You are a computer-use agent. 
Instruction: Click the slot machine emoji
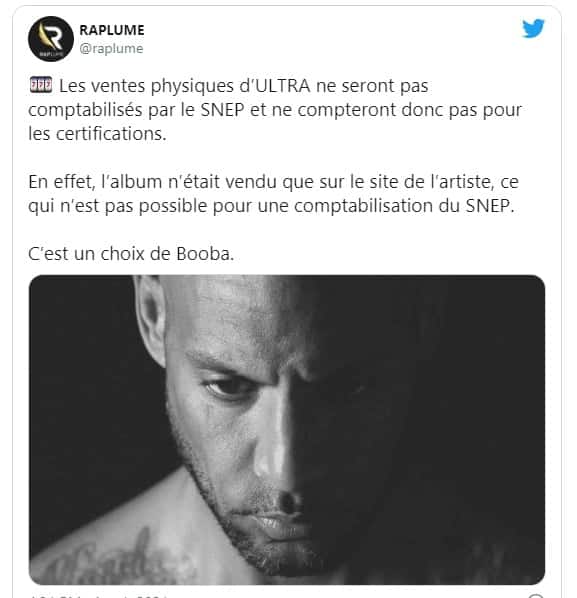[x=41, y=85]
